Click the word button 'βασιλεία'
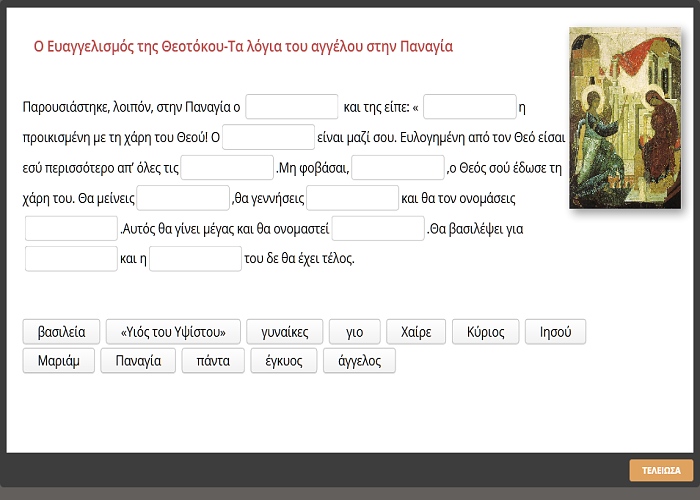The image size is (700, 500). [60, 331]
